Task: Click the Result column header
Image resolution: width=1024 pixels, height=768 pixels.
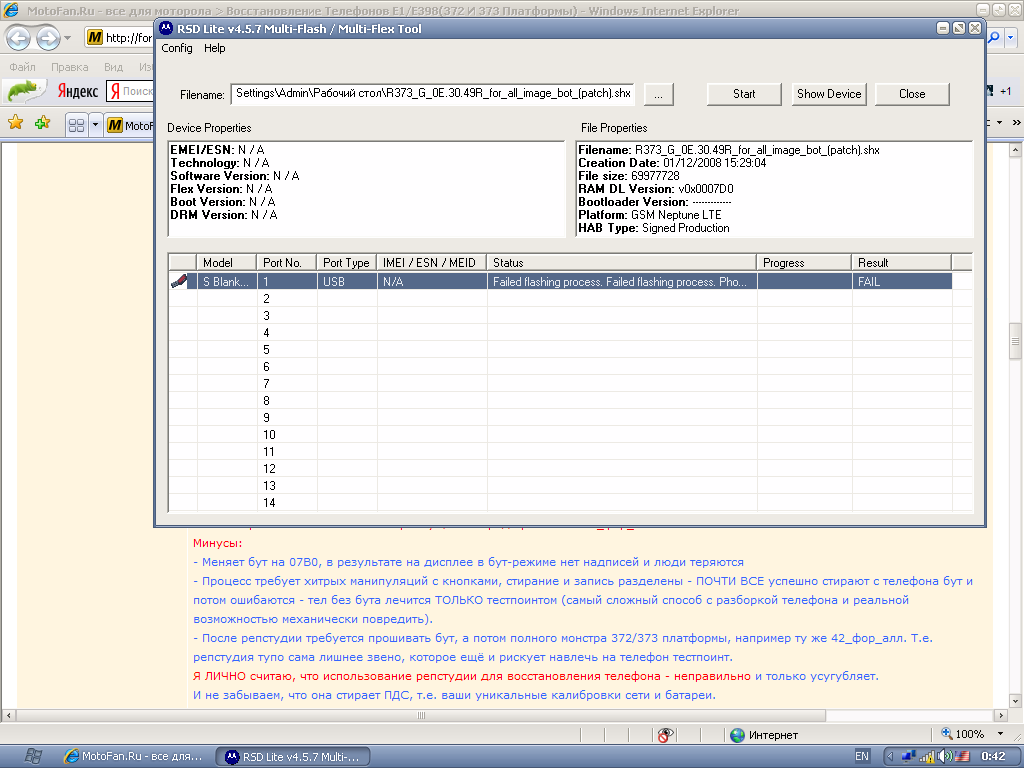Action: click(901, 263)
